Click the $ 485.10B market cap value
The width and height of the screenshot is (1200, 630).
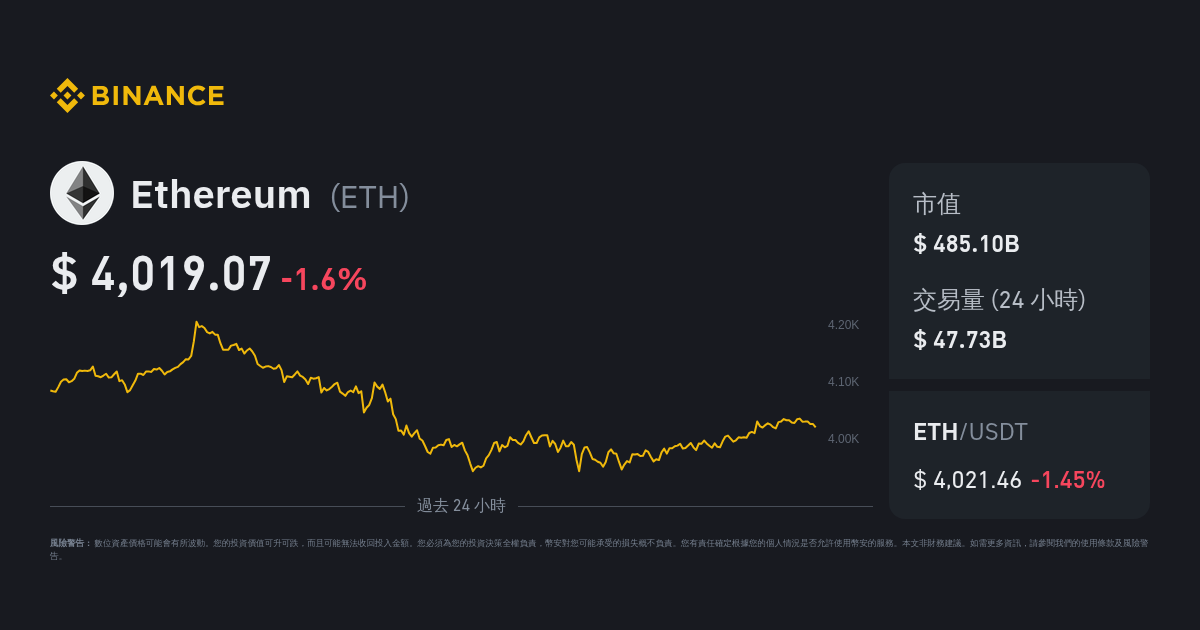(966, 244)
